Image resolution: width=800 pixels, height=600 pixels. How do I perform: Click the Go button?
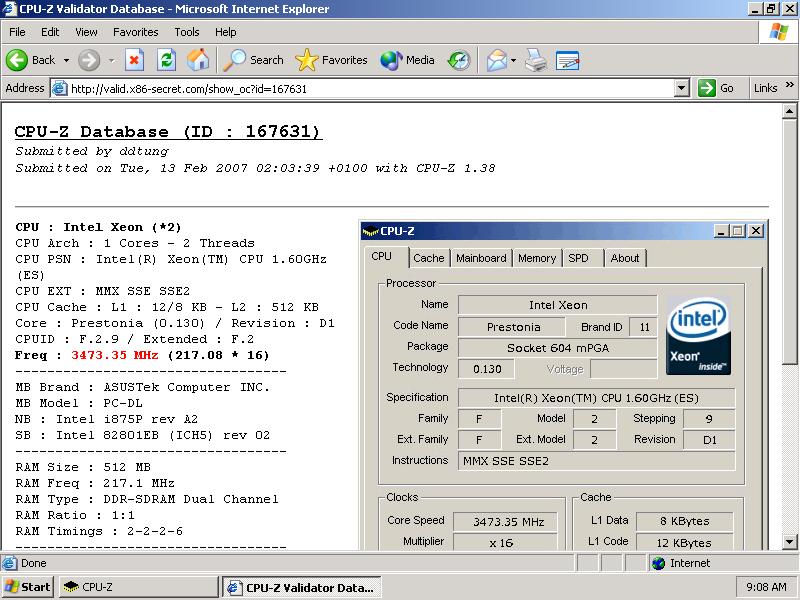coord(716,88)
